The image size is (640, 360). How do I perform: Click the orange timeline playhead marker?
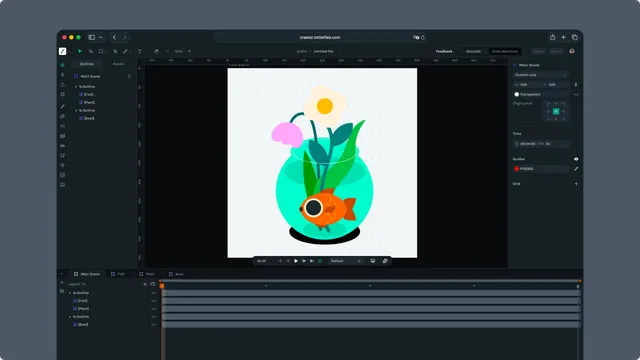162,286
